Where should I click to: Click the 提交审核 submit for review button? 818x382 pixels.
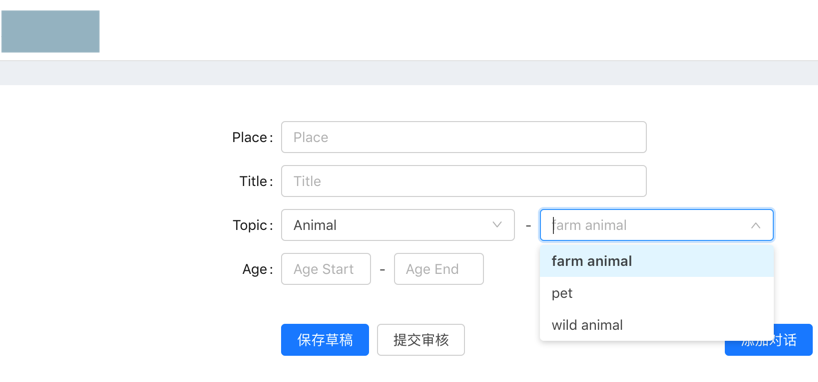pos(420,340)
